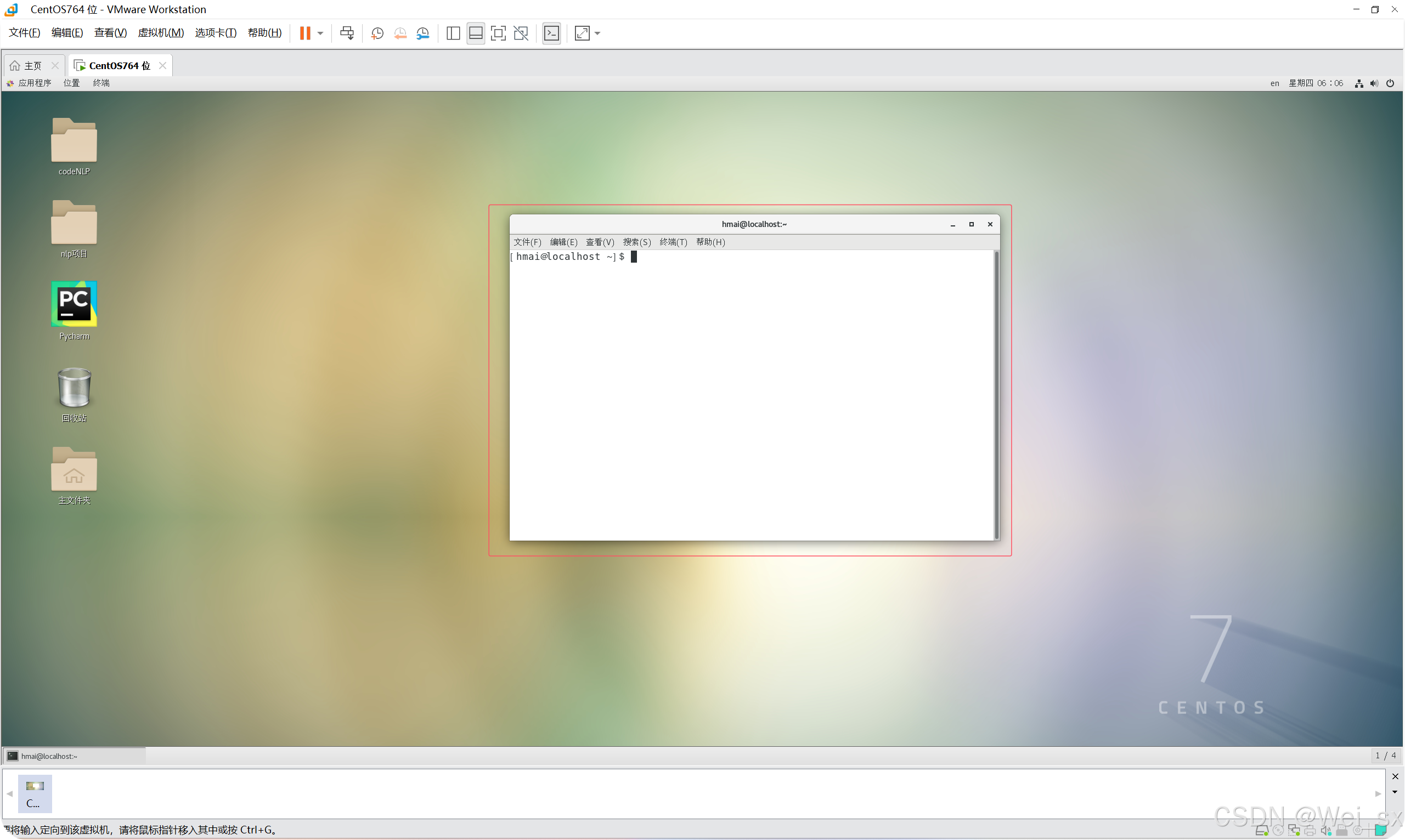Viewport: 1405px width, 840px height.
Task: Open thumbnail bar options dropdown arrow
Action: click(x=1395, y=792)
